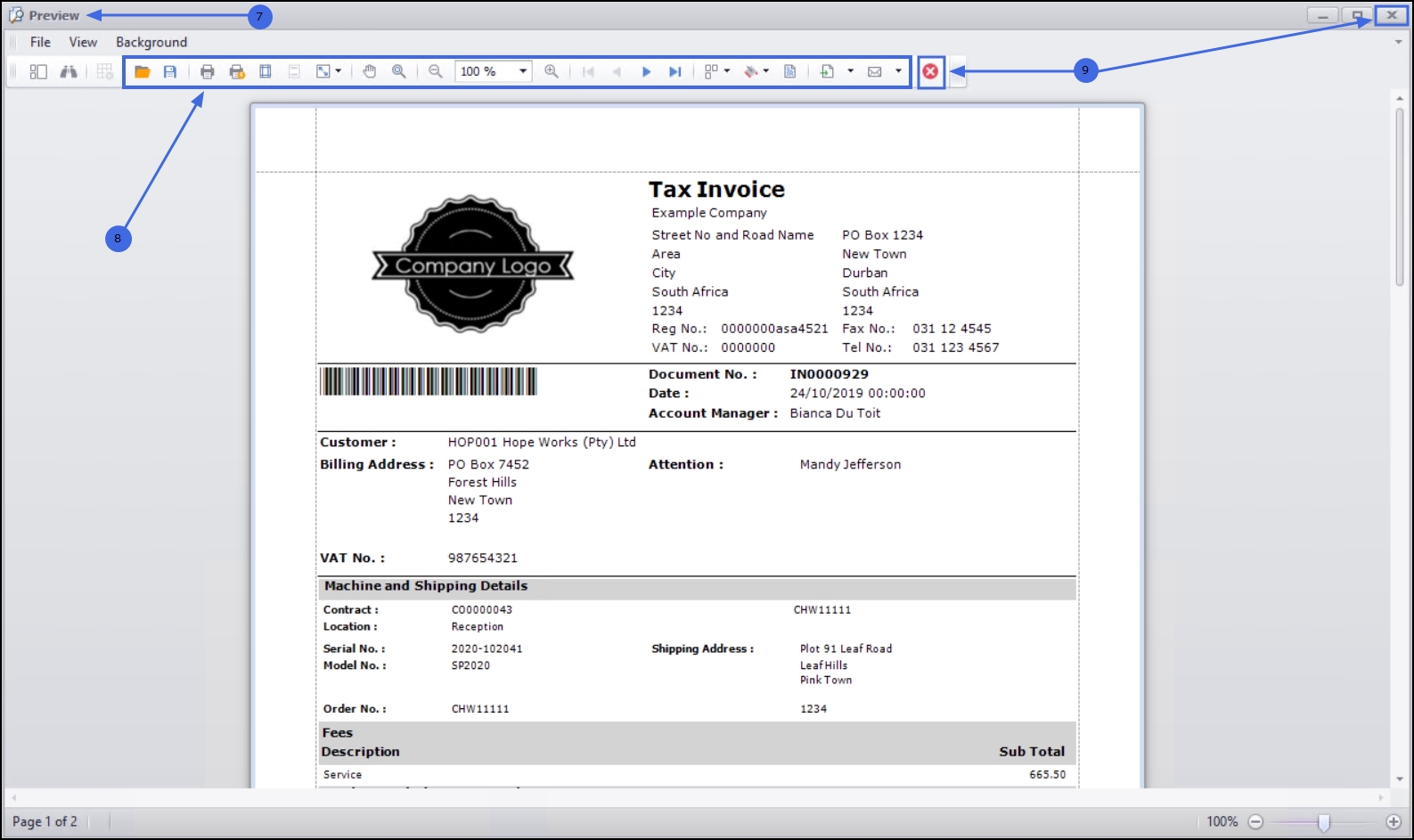Click the Save icon in toolbar
This screenshot has height=840, width=1414.
[170, 72]
